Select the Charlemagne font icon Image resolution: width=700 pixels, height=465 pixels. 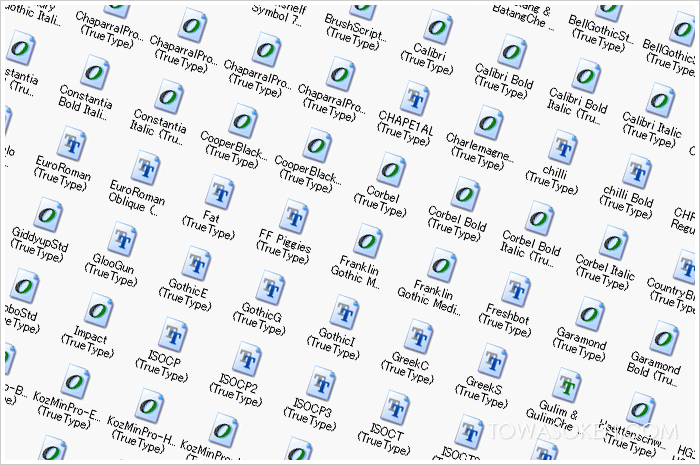pos(488,122)
